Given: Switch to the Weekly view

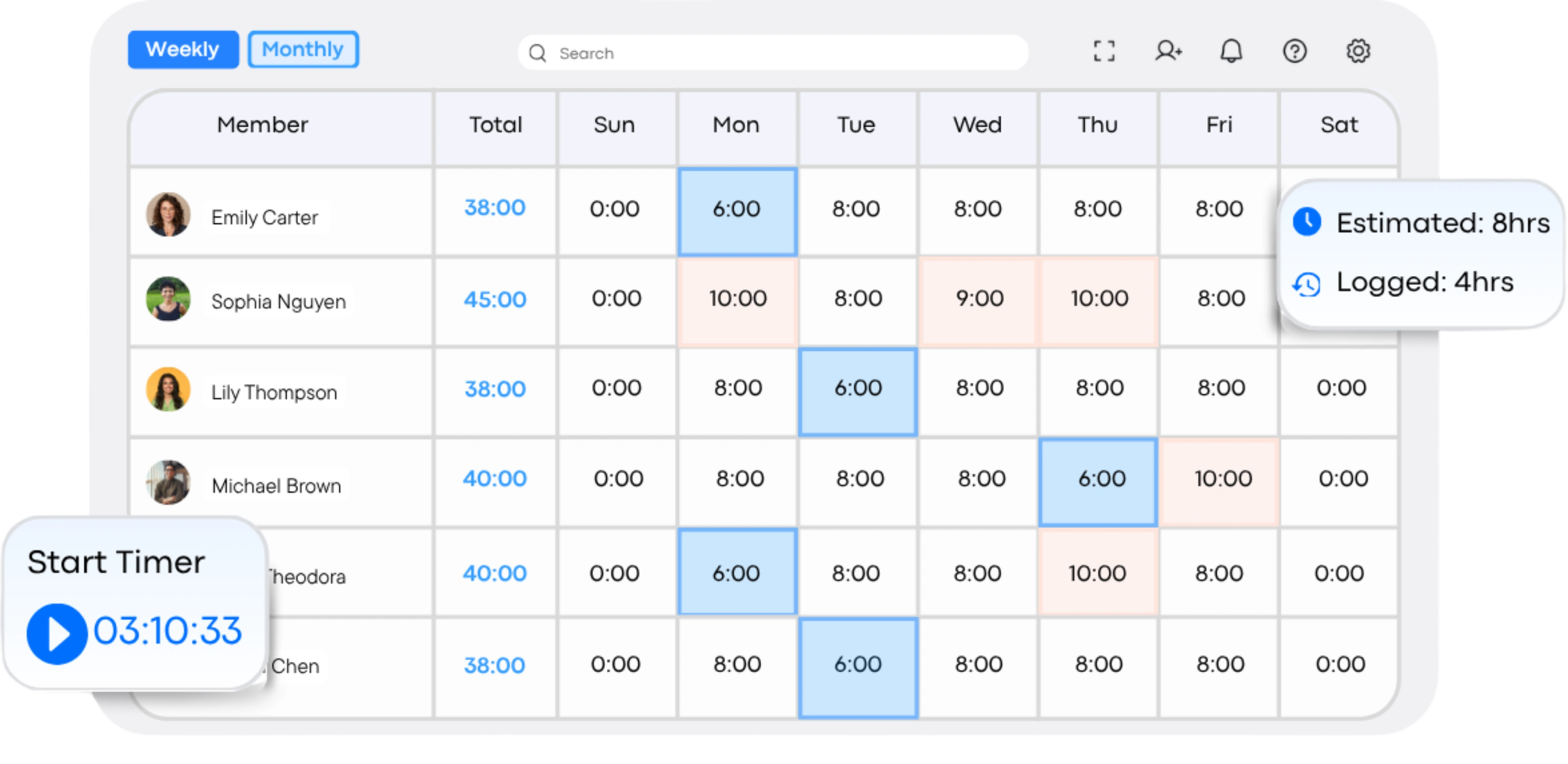Looking at the screenshot, I should (183, 49).
